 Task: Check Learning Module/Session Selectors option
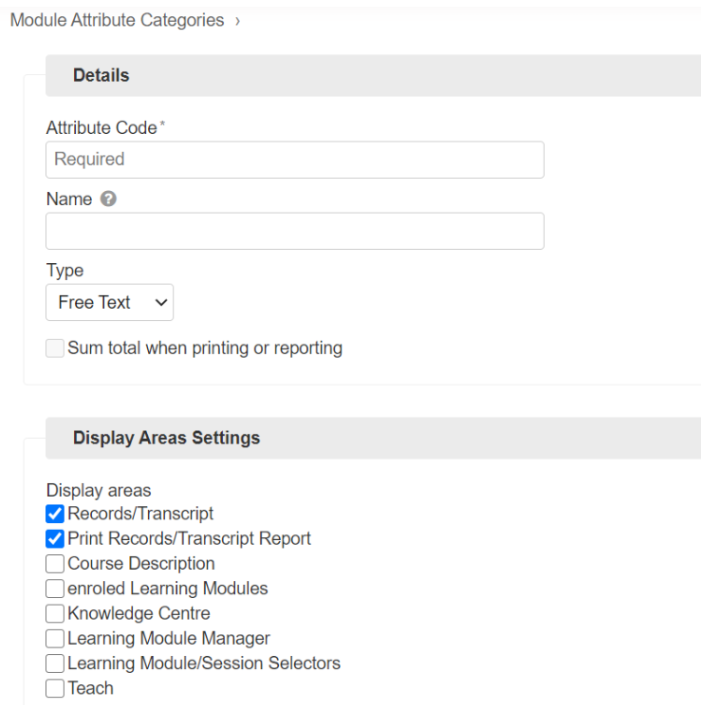[x=56, y=664]
